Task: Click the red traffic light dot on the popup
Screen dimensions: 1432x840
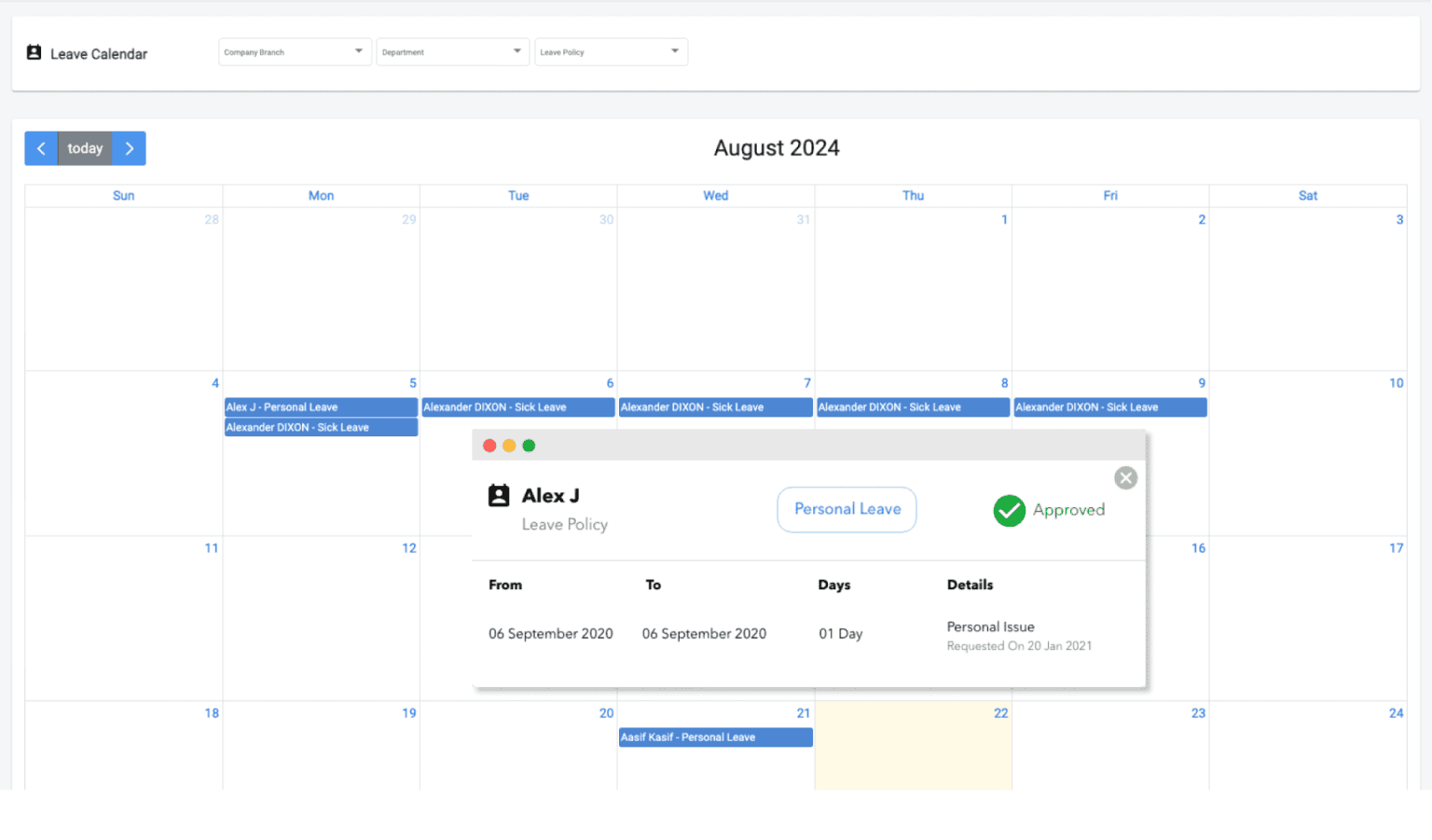Action: 489,446
